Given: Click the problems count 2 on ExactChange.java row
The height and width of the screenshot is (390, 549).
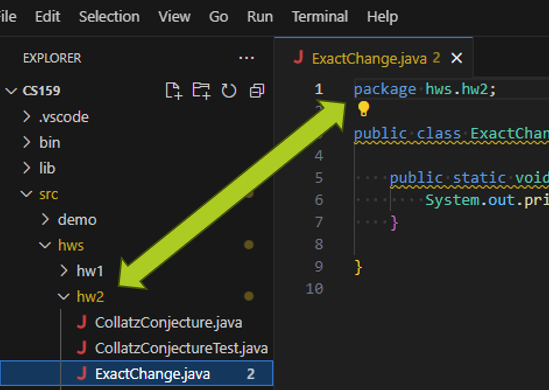Looking at the screenshot, I should tap(251, 374).
